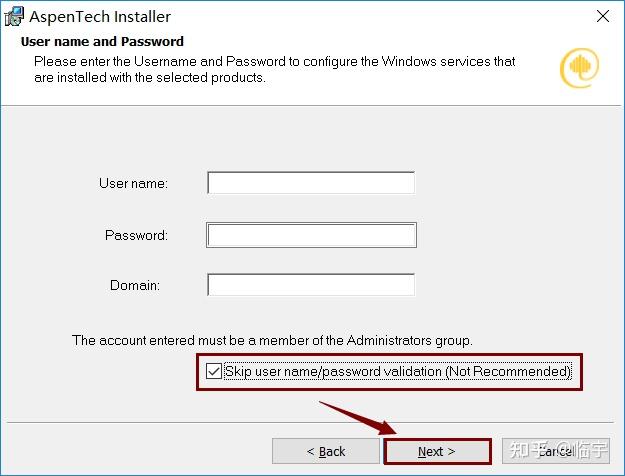Click the "User name and Password" heading
Image resolution: width=625 pixels, height=476 pixels.
click(102, 42)
